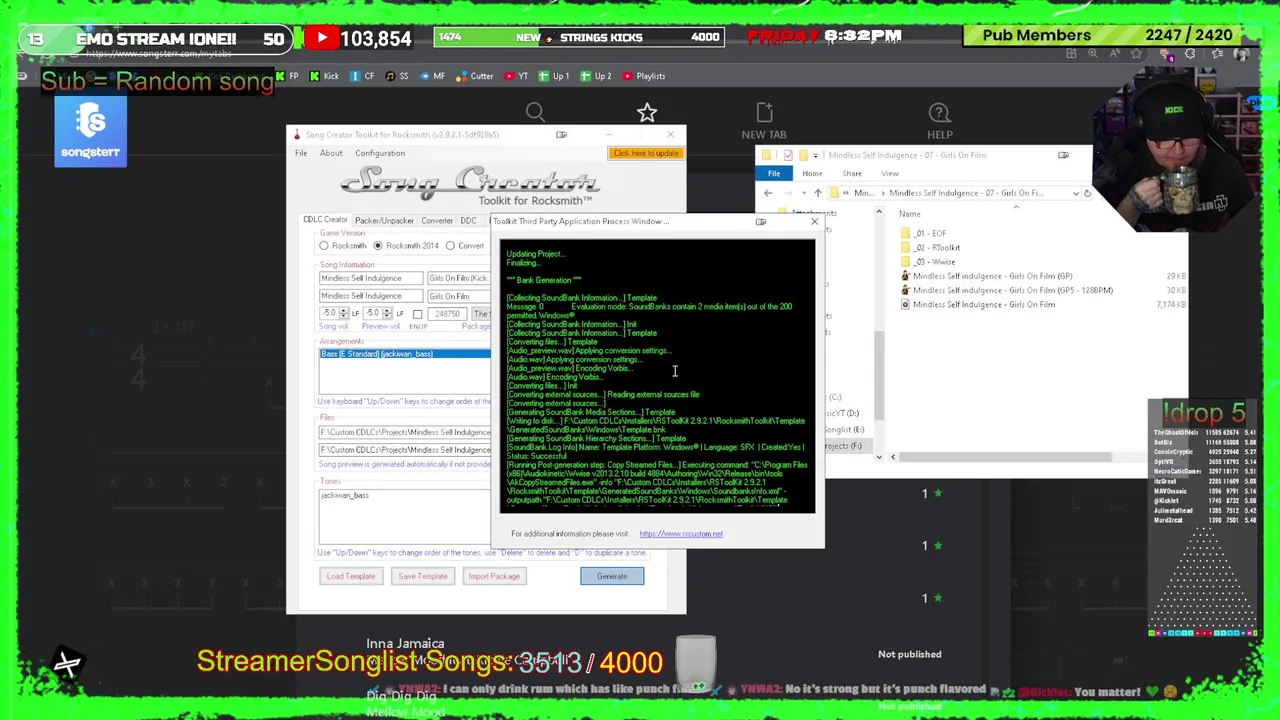Image resolution: width=1280 pixels, height=720 pixels.
Task: Open the _01 - EOF folder
Action: point(924,233)
